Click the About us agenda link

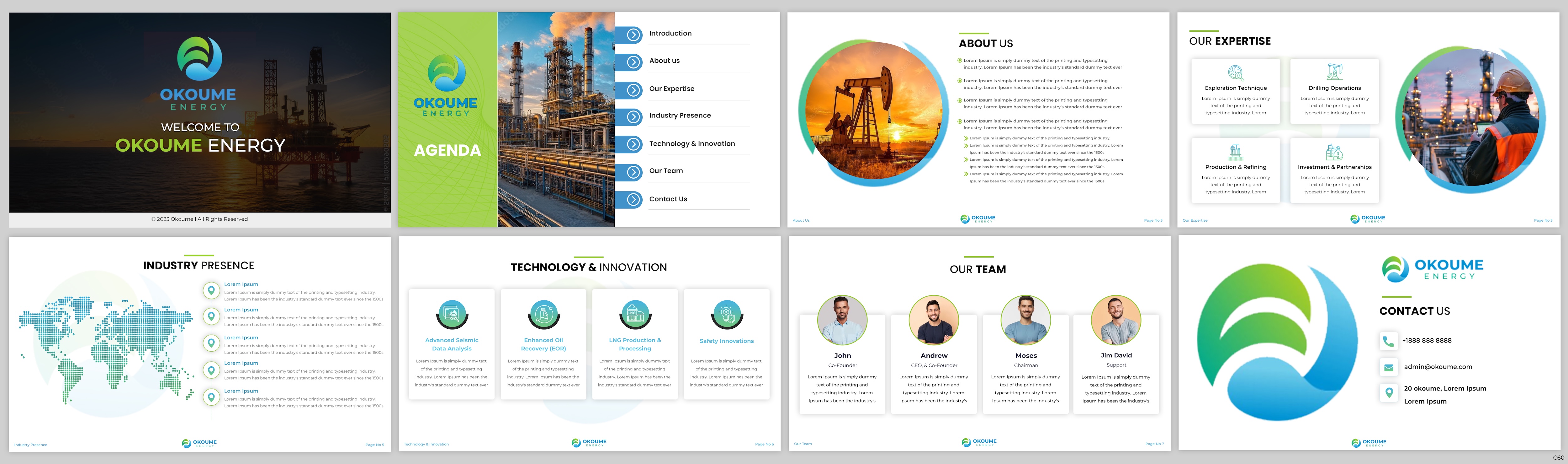(x=664, y=60)
